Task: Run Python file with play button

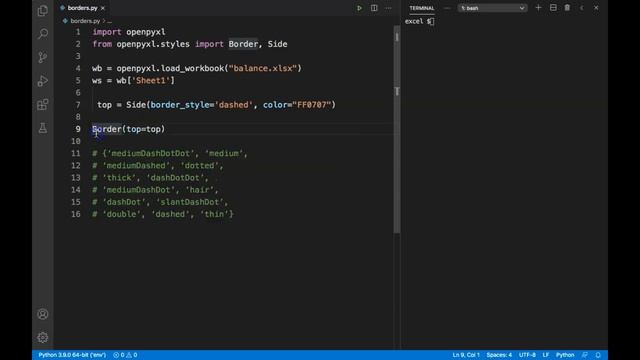Action: (x=359, y=8)
